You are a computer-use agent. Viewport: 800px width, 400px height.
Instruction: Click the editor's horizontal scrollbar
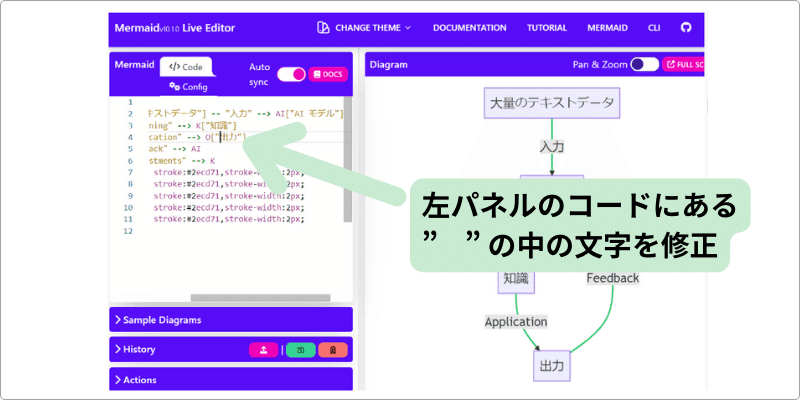(260, 298)
